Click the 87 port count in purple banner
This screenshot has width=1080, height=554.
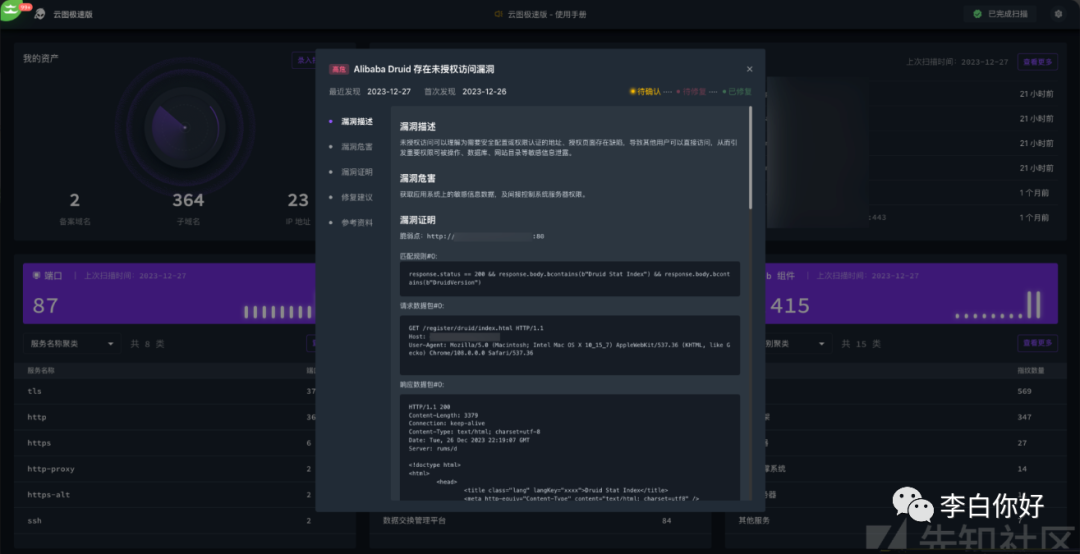click(x=45, y=305)
